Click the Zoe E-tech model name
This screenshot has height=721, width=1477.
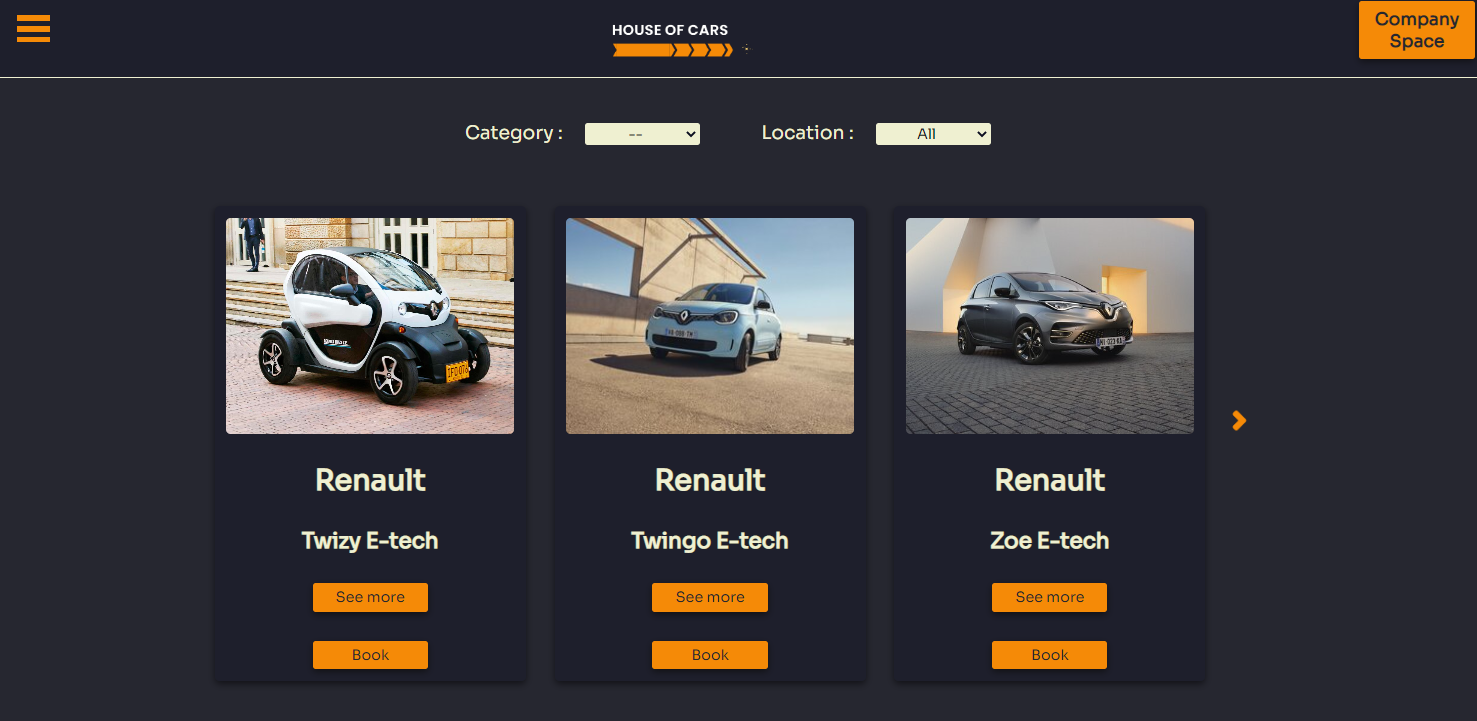click(1050, 541)
